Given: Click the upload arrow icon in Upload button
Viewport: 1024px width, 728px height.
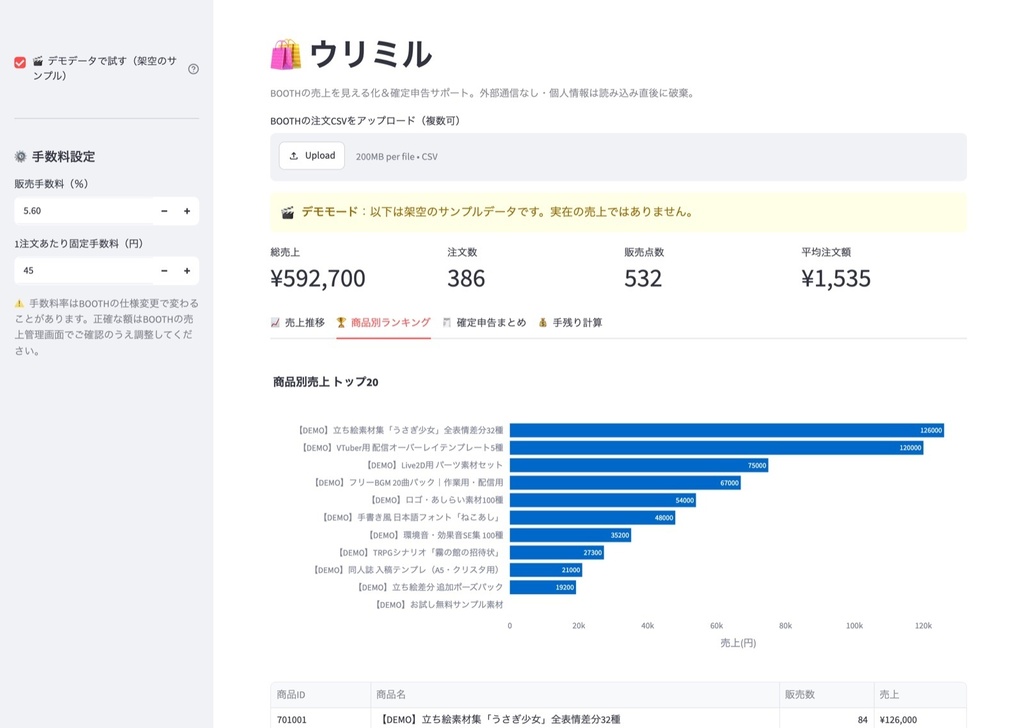Looking at the screenshot, I should [294, 156].
